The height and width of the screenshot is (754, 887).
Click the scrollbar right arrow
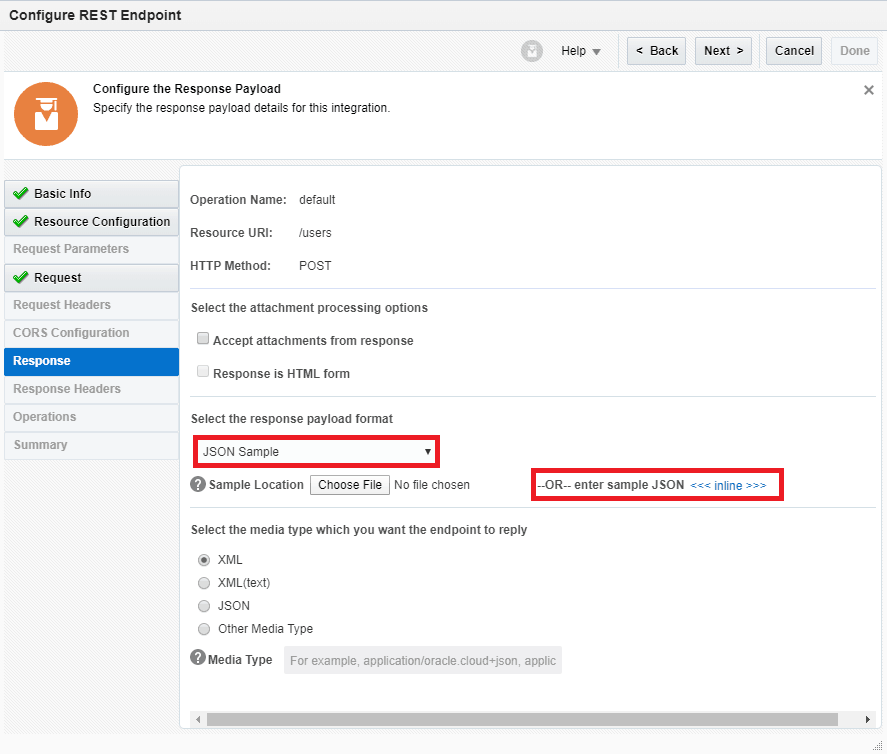click(x=867, y=720)
